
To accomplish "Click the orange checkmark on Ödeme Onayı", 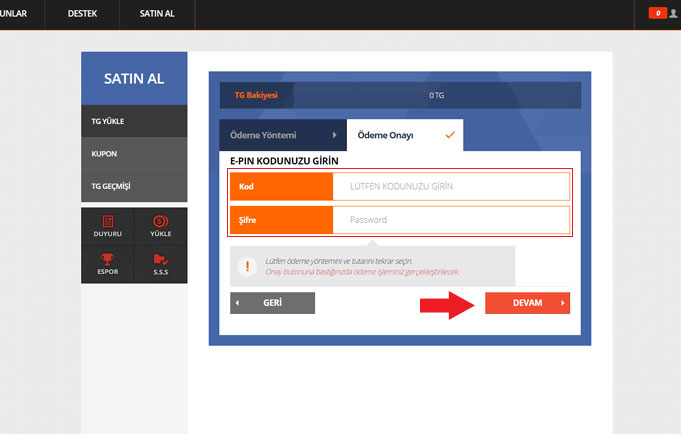I will (x=450, y=134).
